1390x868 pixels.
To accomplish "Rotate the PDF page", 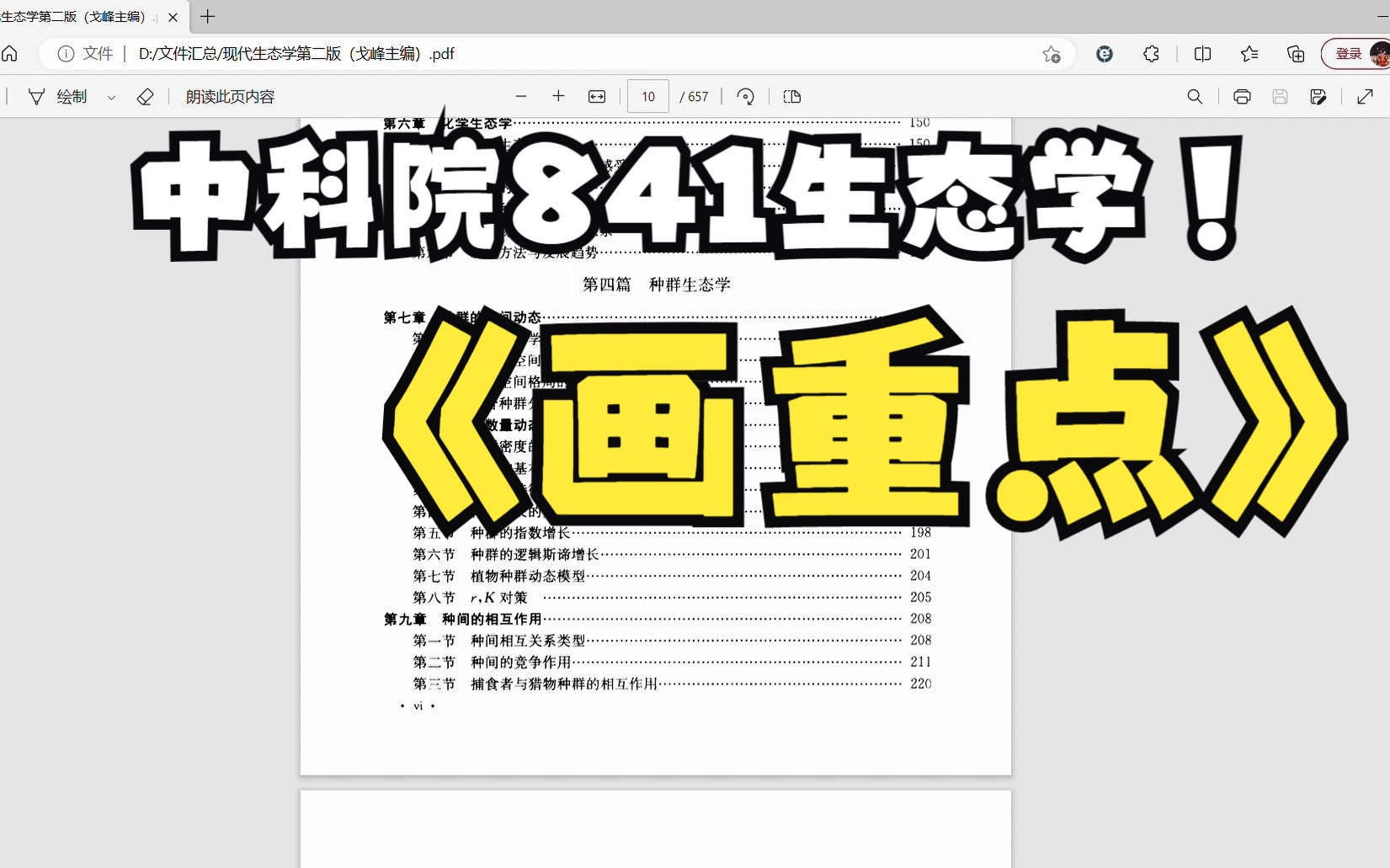I will (745, 97).
